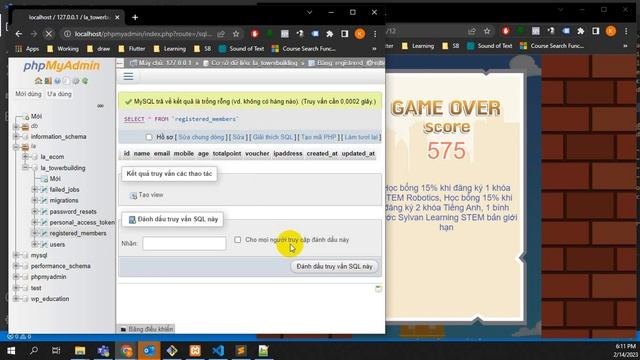640x360 pixels.
Task: Click the phpMyAdmin logo
Action: point(61,66)
